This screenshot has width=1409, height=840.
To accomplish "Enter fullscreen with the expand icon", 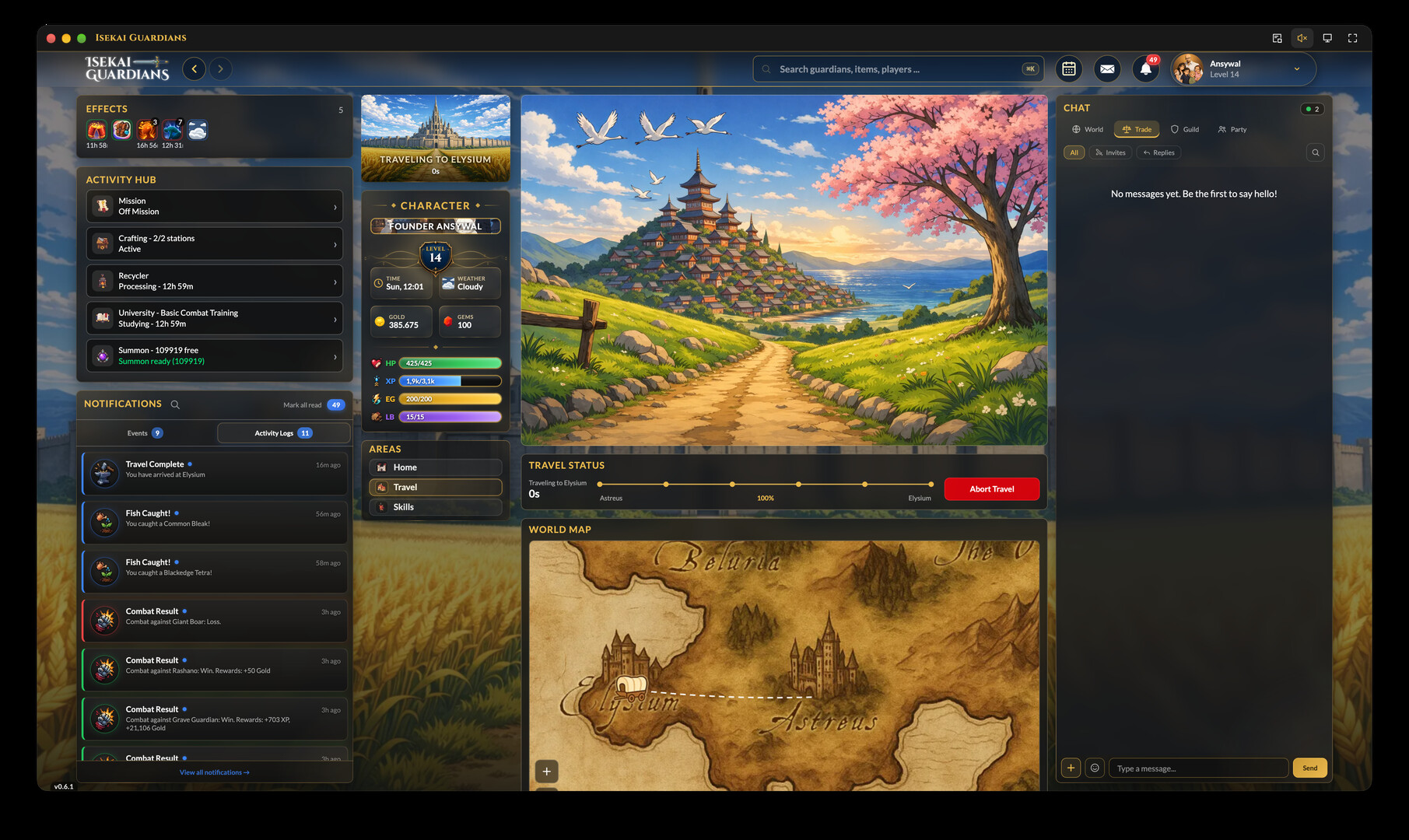I will [1352, 38].
